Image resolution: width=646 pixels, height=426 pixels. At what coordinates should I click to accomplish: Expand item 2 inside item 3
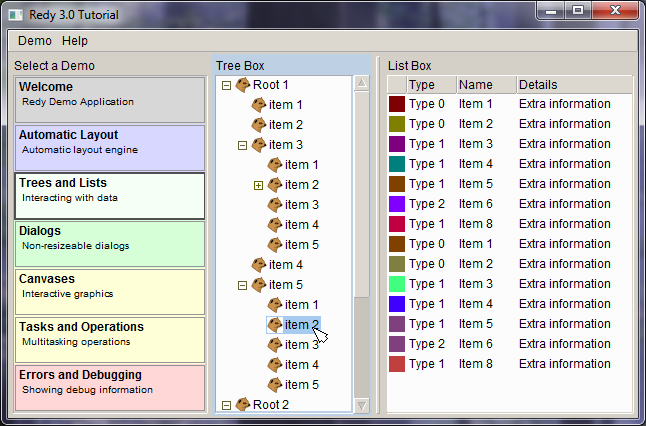coord(258,185)
